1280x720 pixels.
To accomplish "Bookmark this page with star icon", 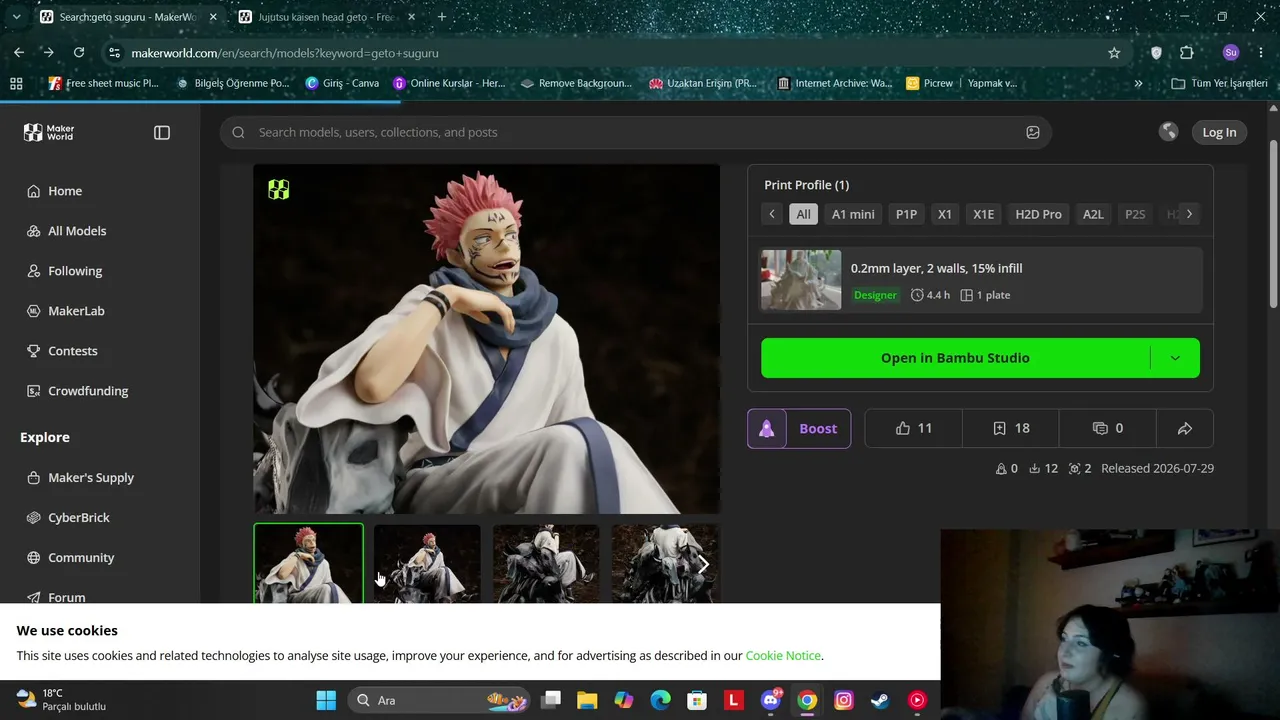I will coord(1114,53).
